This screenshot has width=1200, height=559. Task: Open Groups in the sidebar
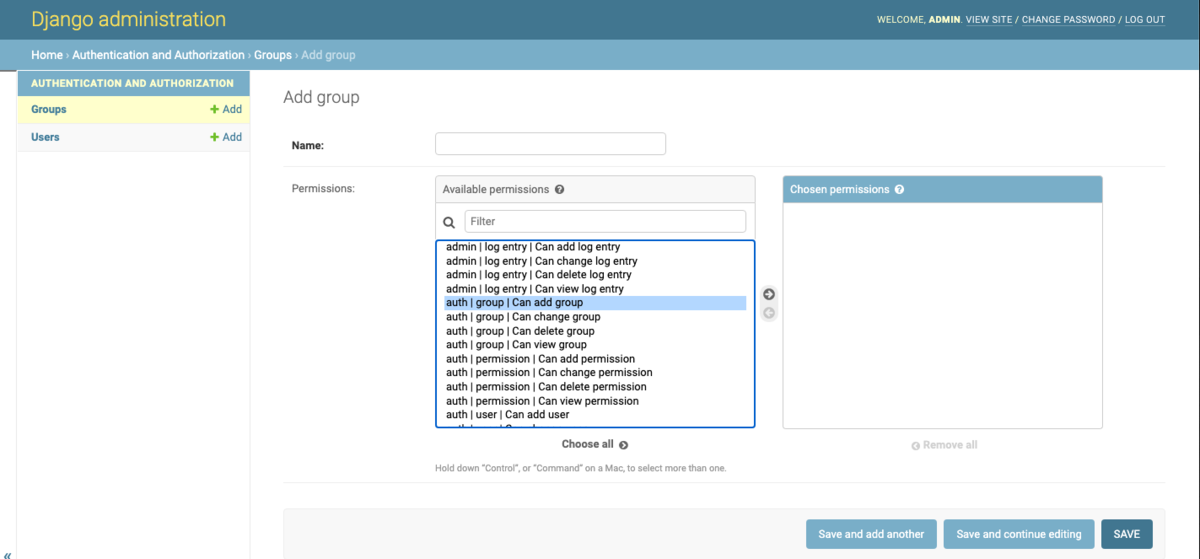tap(49, 110)
